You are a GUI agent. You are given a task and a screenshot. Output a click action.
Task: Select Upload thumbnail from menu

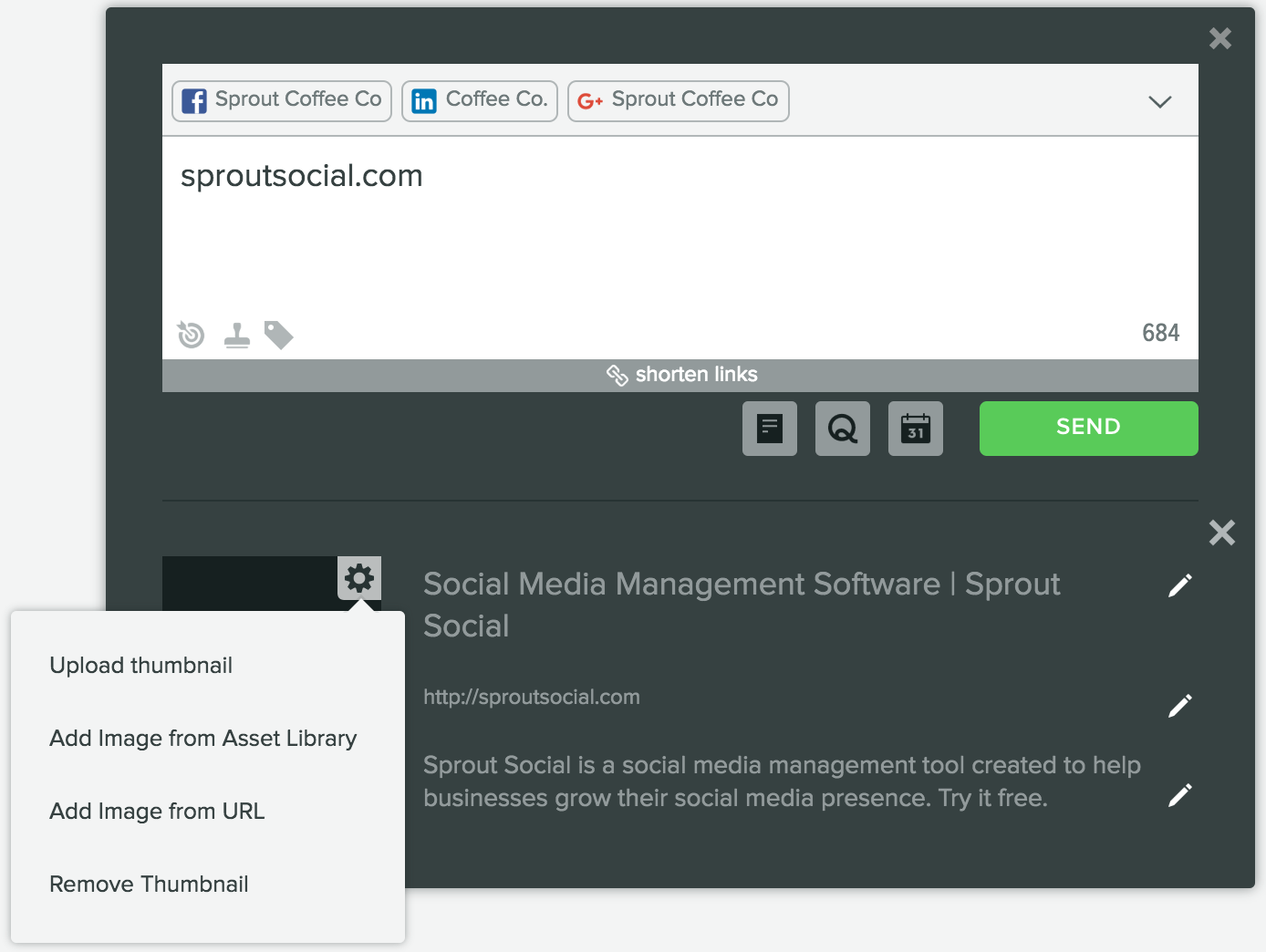pos(141,666)
